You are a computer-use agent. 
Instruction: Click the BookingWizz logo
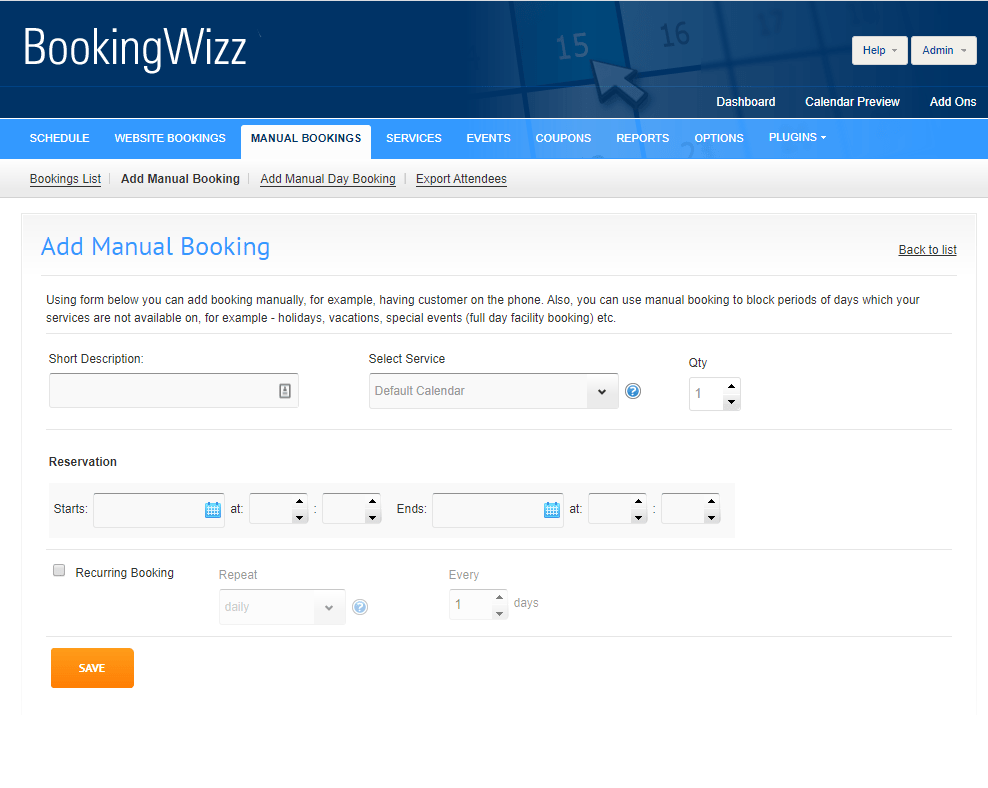click(x=135, y=49)
